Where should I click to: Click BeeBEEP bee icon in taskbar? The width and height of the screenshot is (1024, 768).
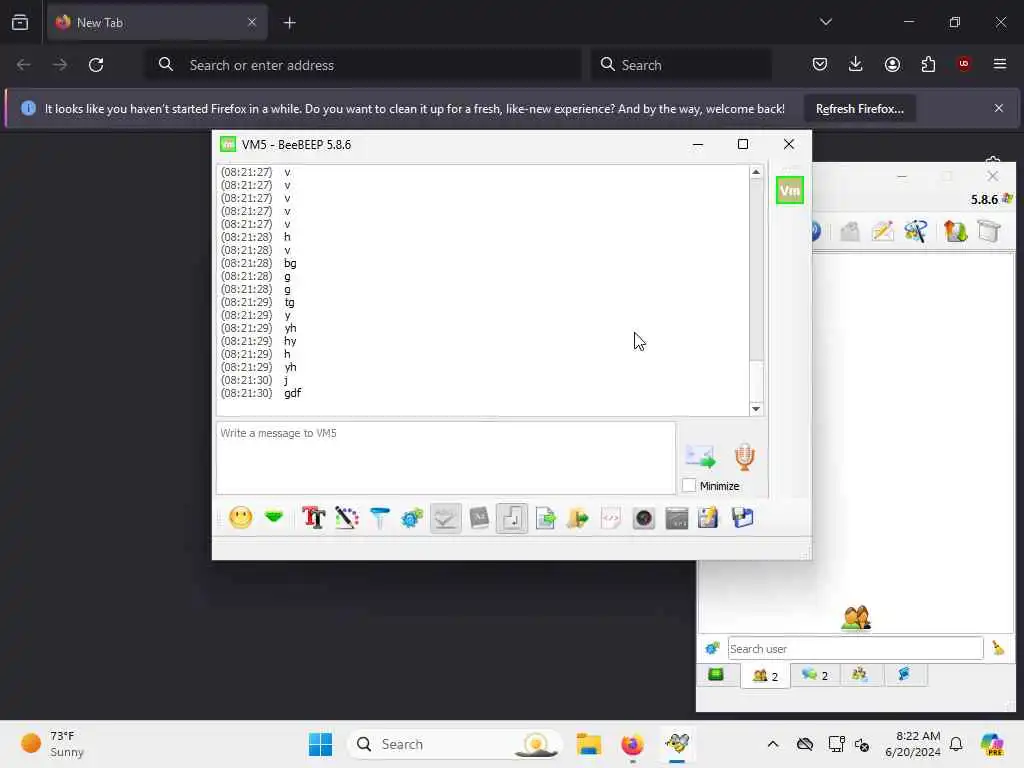(x=677, y=744)
